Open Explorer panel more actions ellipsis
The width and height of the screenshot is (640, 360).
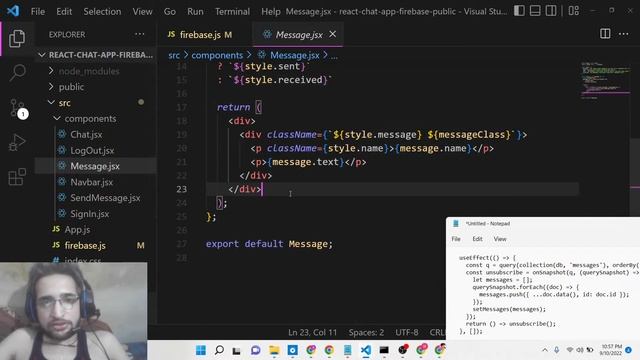(140, 34)
